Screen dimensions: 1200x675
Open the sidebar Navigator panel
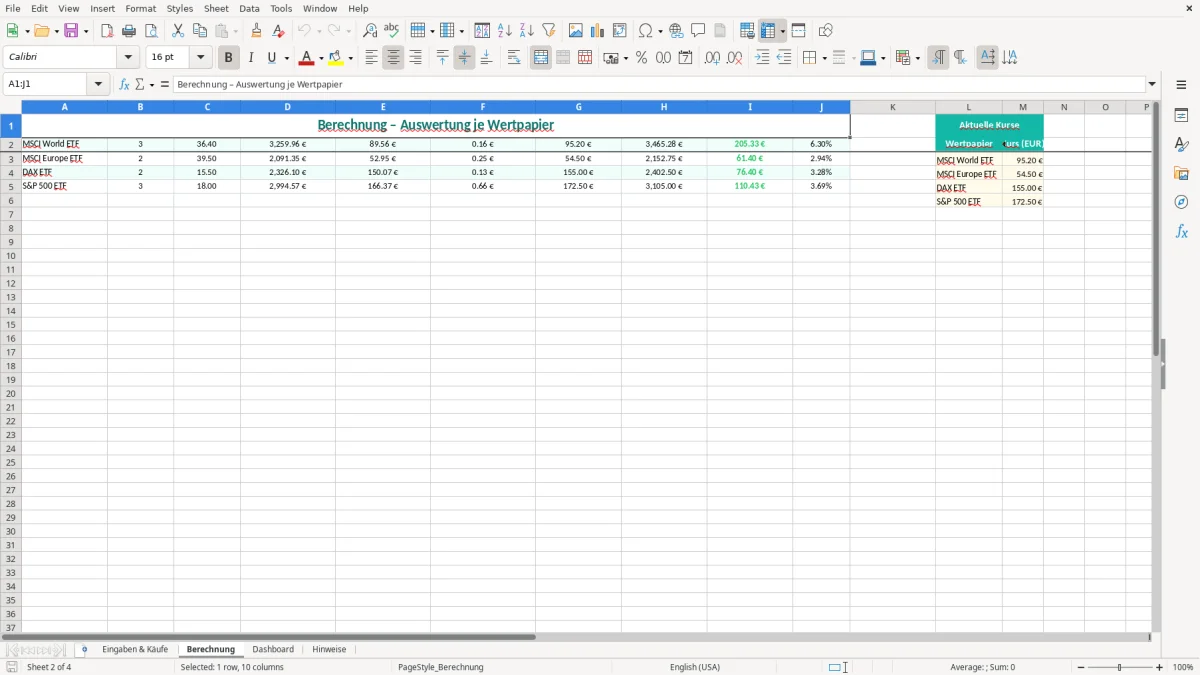[1181, 202]
